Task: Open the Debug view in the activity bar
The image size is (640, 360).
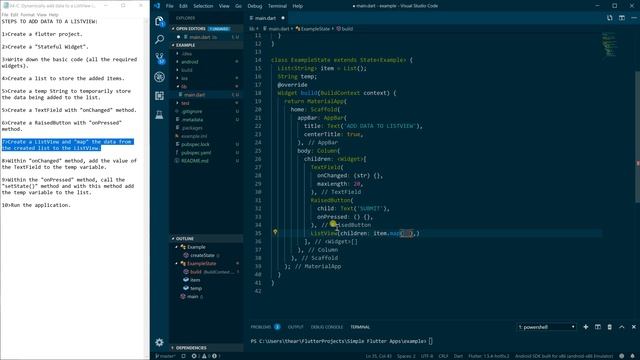Action: tap(160, 77)
